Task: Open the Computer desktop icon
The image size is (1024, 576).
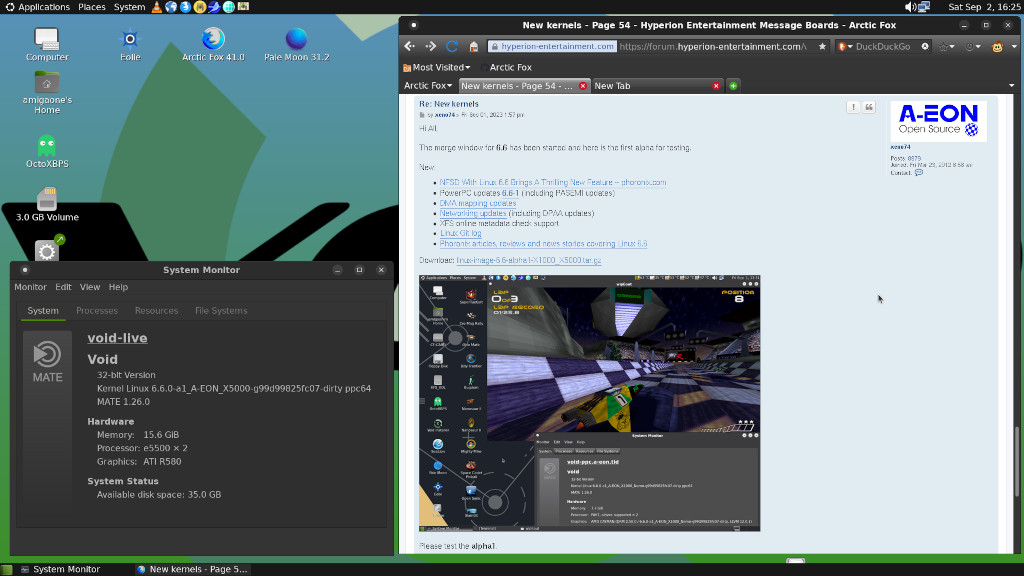Action: (47, 44)
